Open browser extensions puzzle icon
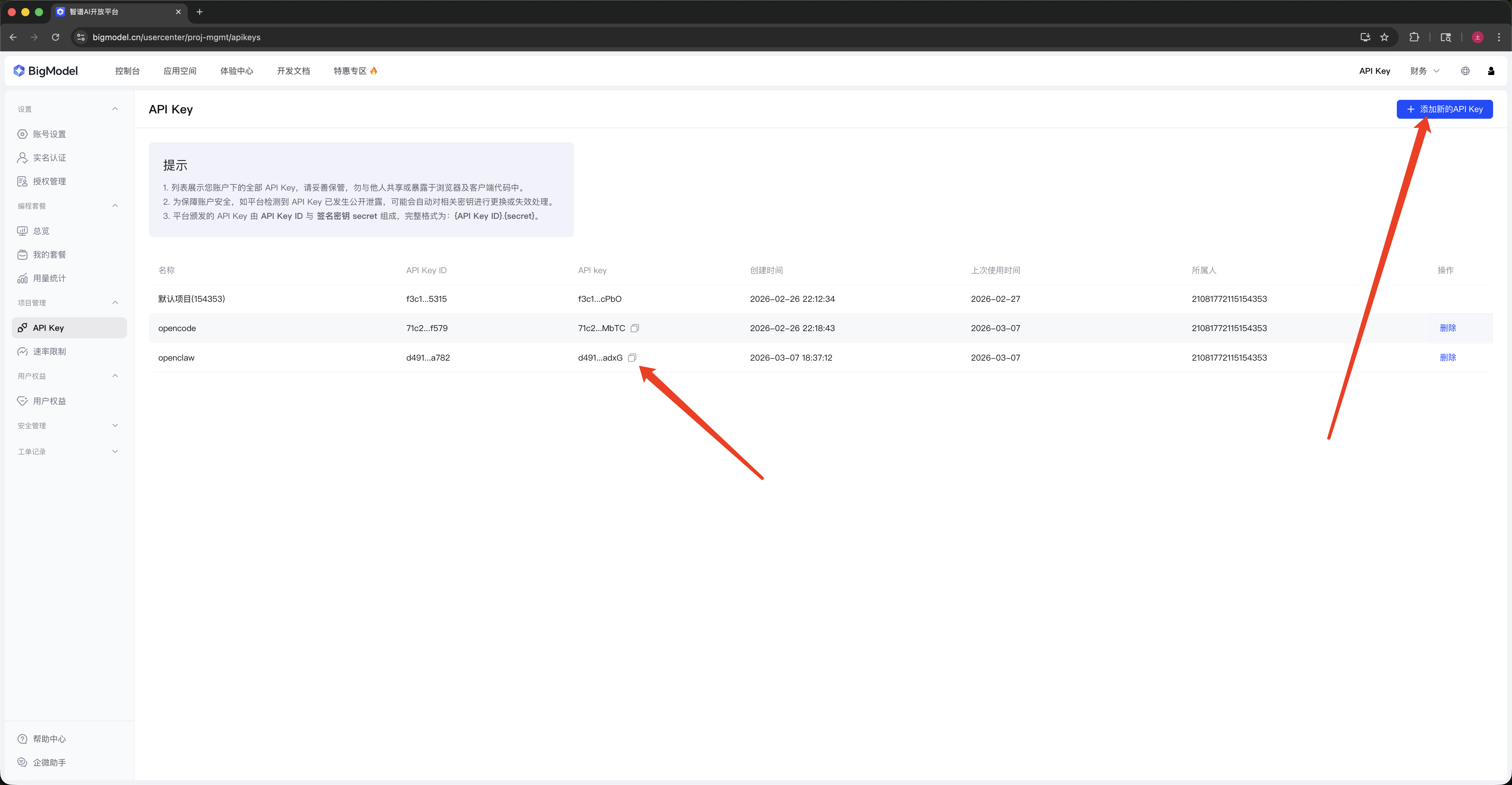Viewport: 1512px width, 785px height. tap(1414, 37)
